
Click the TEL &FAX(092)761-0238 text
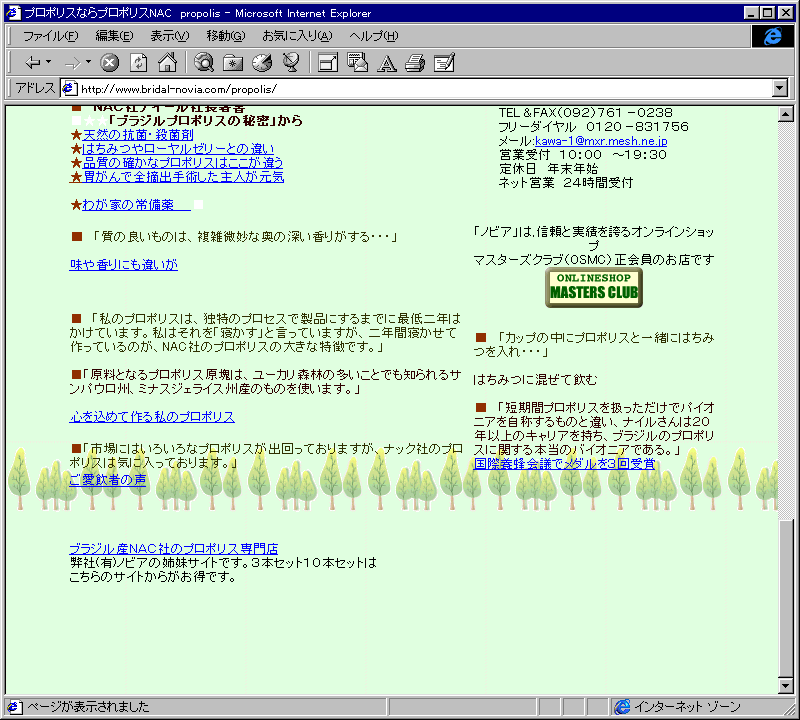point(586,113)
